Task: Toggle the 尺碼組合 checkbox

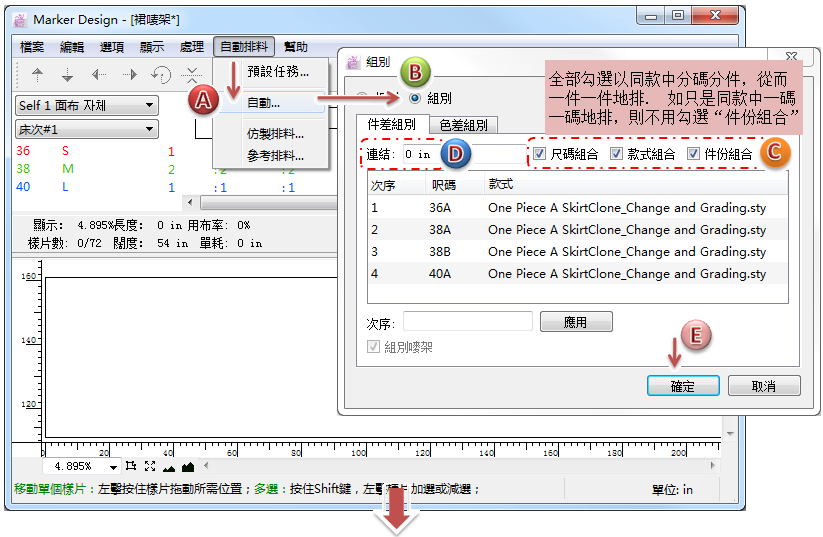Action: tap(540, 154)
